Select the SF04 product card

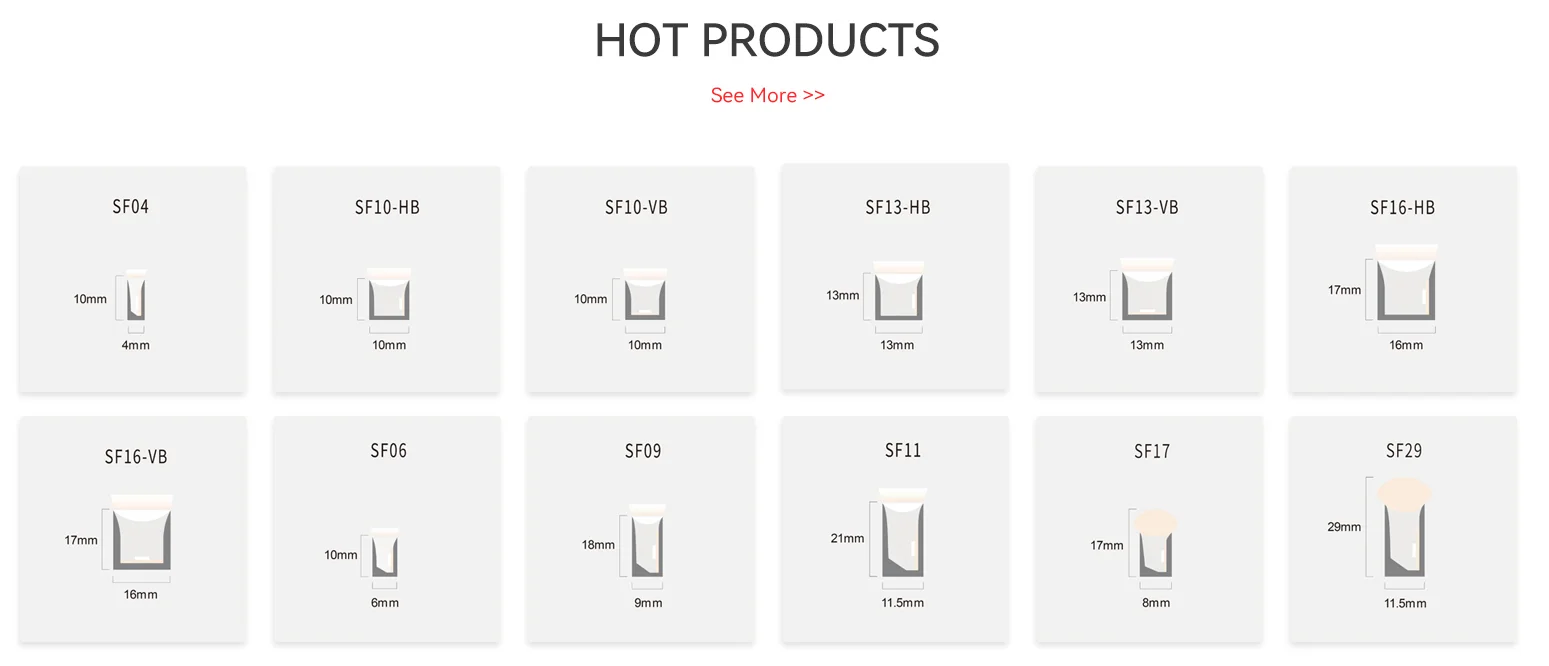click(132, 279)
